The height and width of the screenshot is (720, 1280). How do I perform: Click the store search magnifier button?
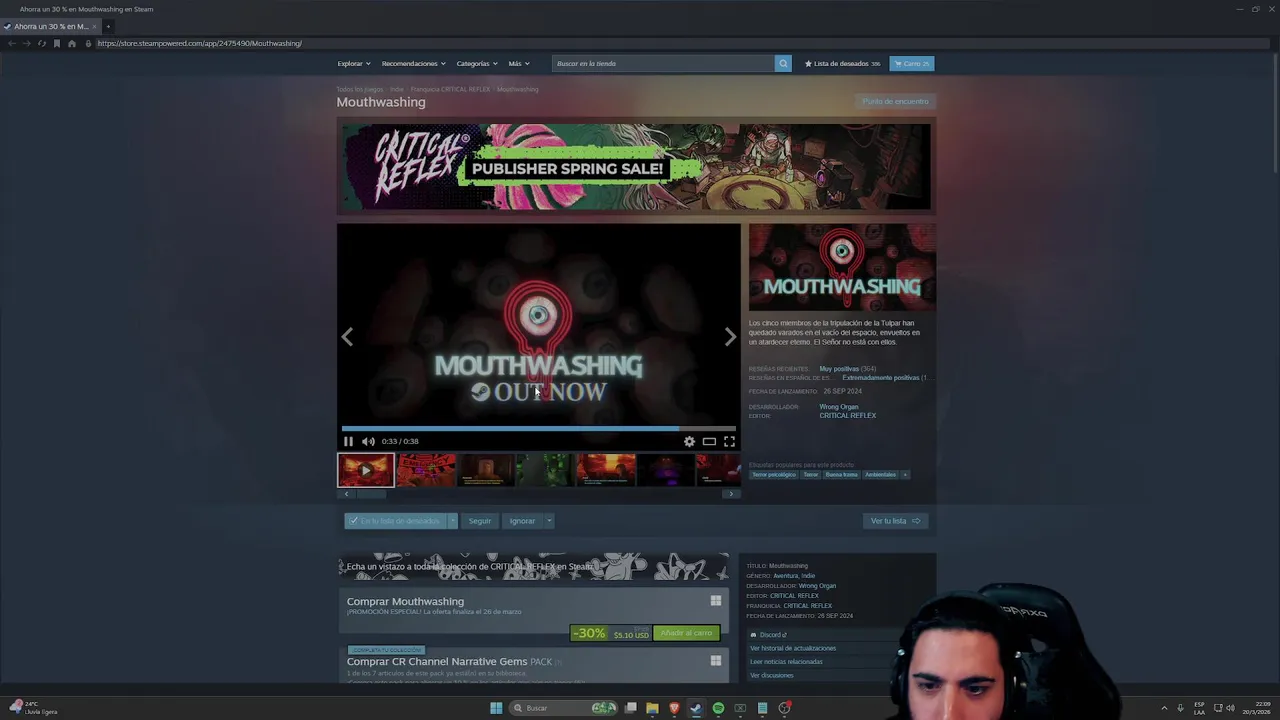pos(783,64)
